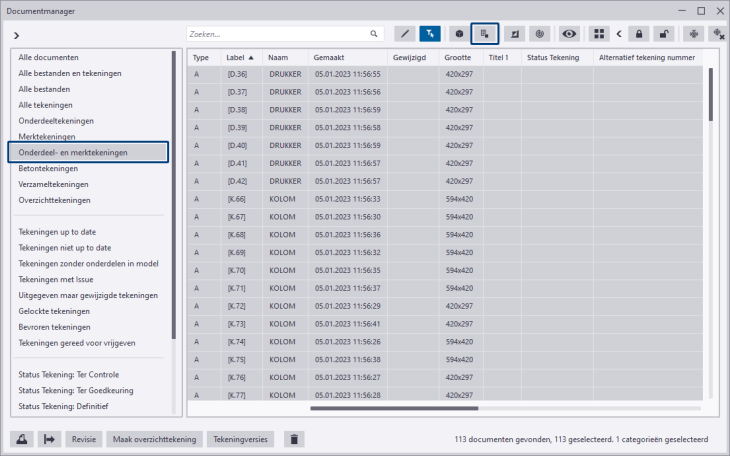Click the 'Maak overzichttekening' button
Viewport: 730px width, 456px height.
tap(154, 439)
